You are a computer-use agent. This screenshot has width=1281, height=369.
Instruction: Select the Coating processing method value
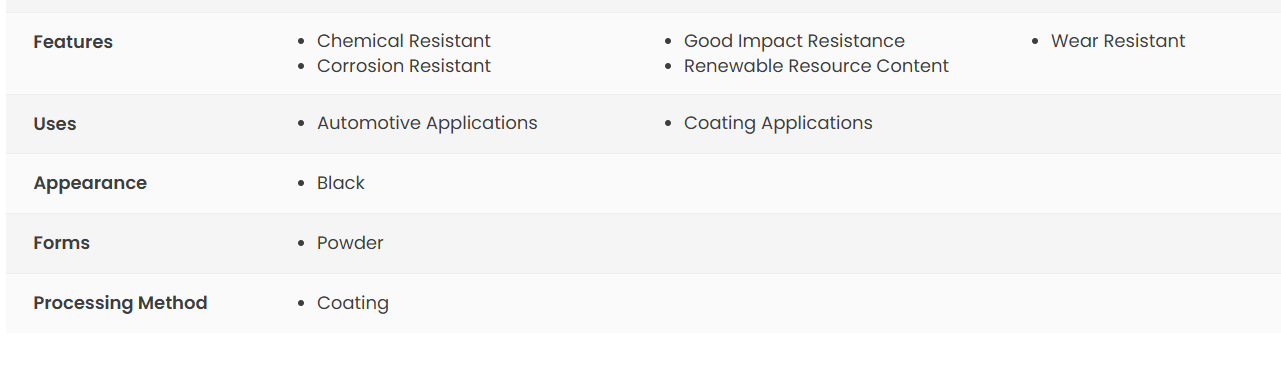353,303
